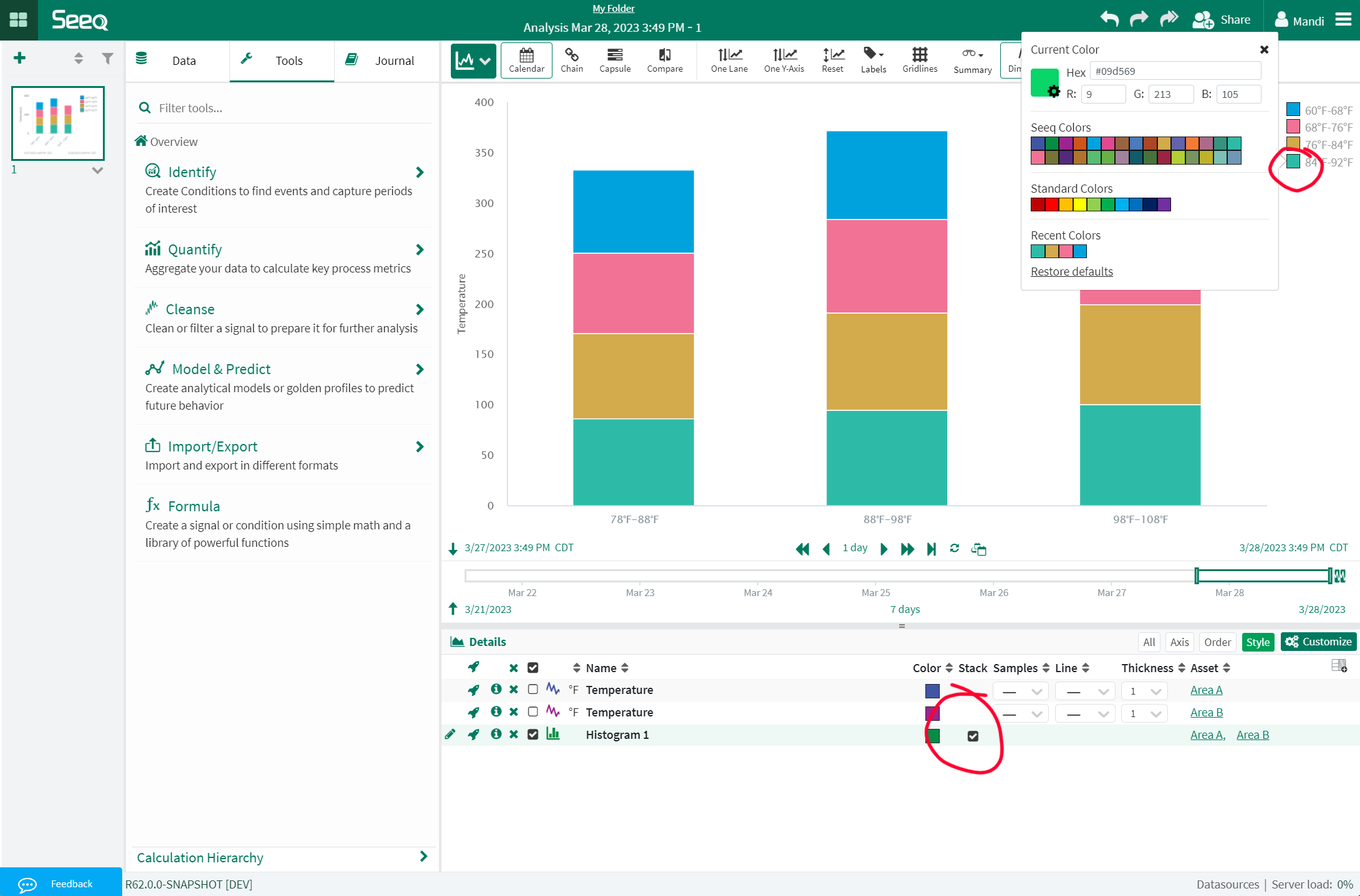Screen dimensions: 1360x896
Task: Toggle Gridlines in the toolbar
Action: (x=919, y=60)
